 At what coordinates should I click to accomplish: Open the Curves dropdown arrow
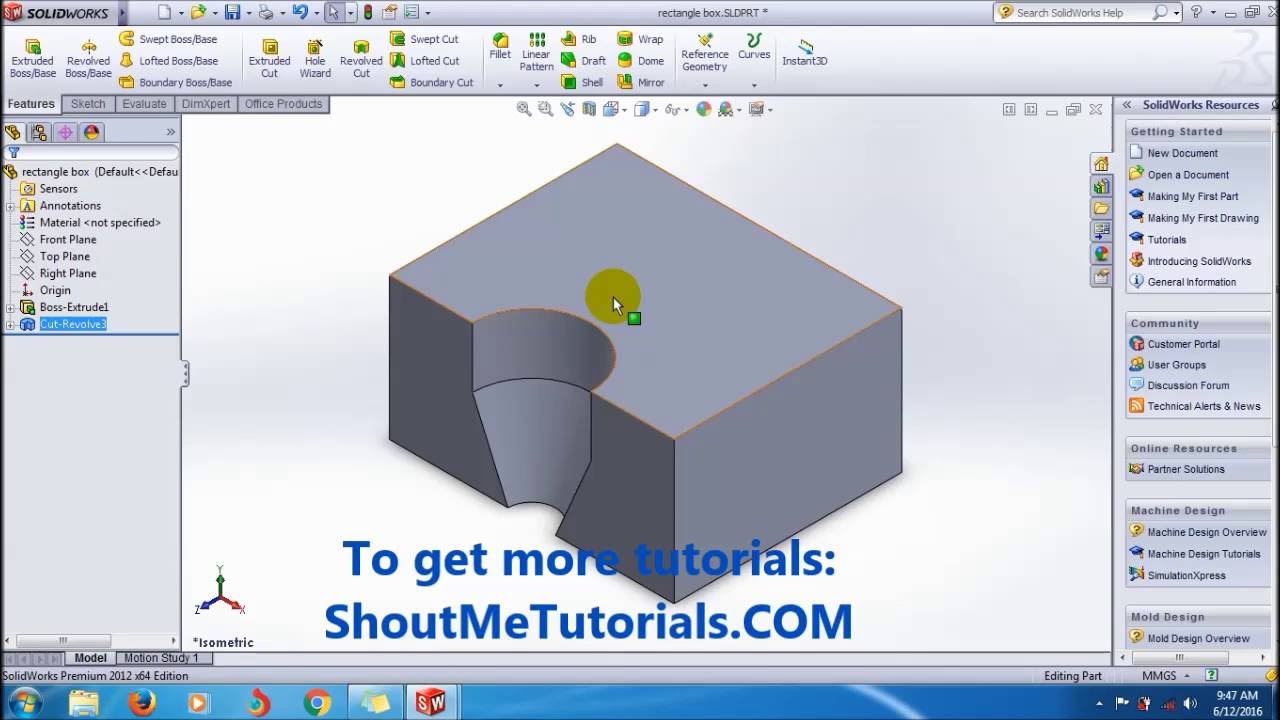754,85
